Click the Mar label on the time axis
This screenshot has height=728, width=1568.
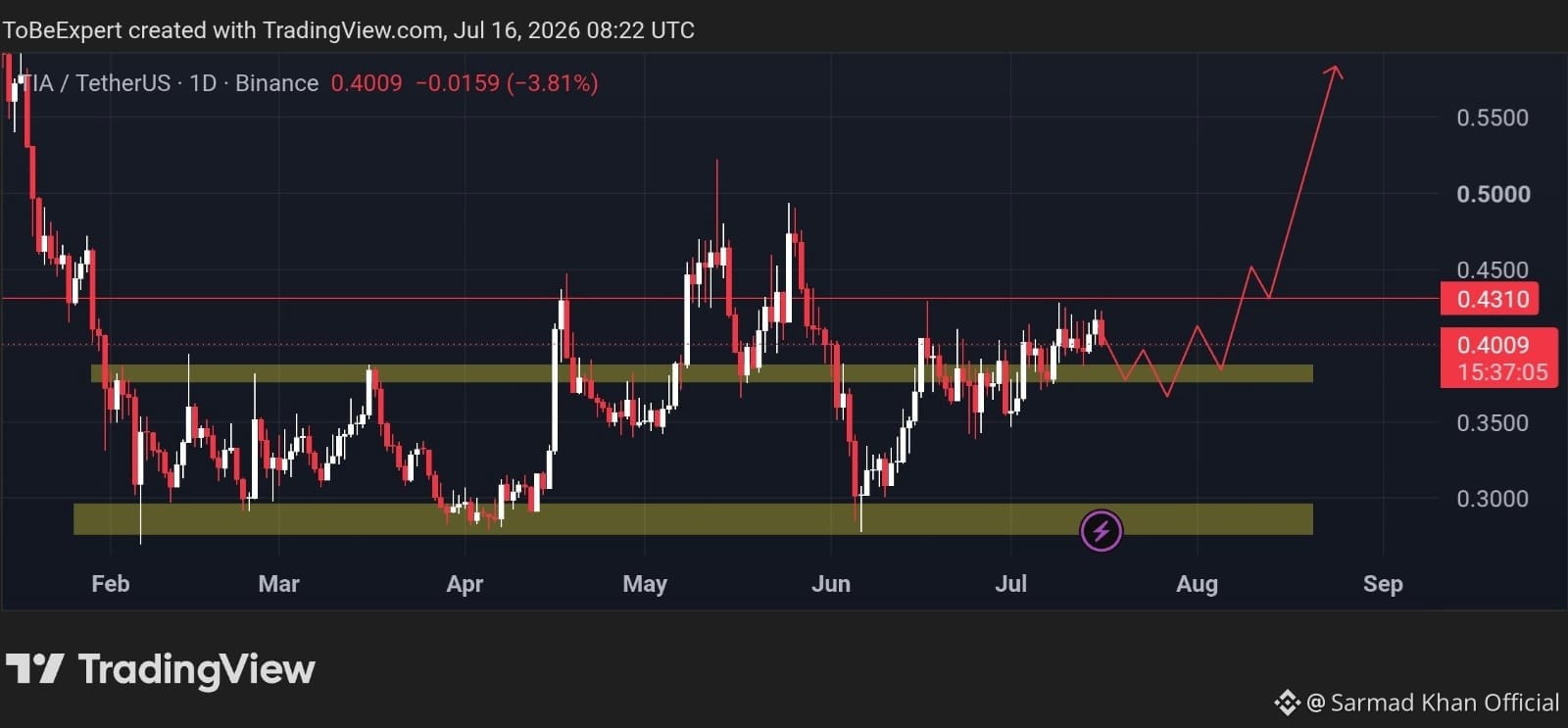278,584
